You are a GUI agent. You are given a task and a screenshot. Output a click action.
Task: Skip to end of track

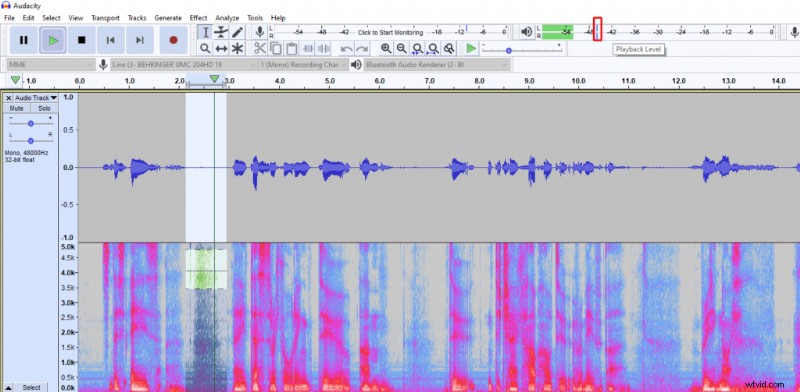(140, 40)
